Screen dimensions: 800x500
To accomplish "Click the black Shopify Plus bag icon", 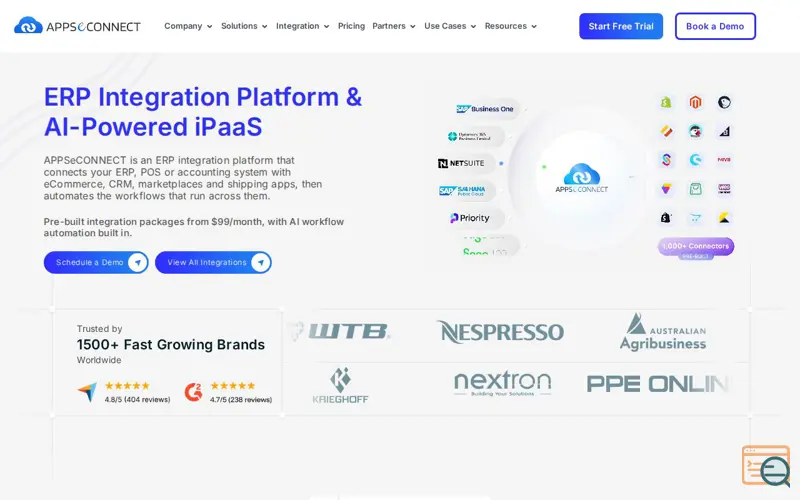I will click(666, 218).
